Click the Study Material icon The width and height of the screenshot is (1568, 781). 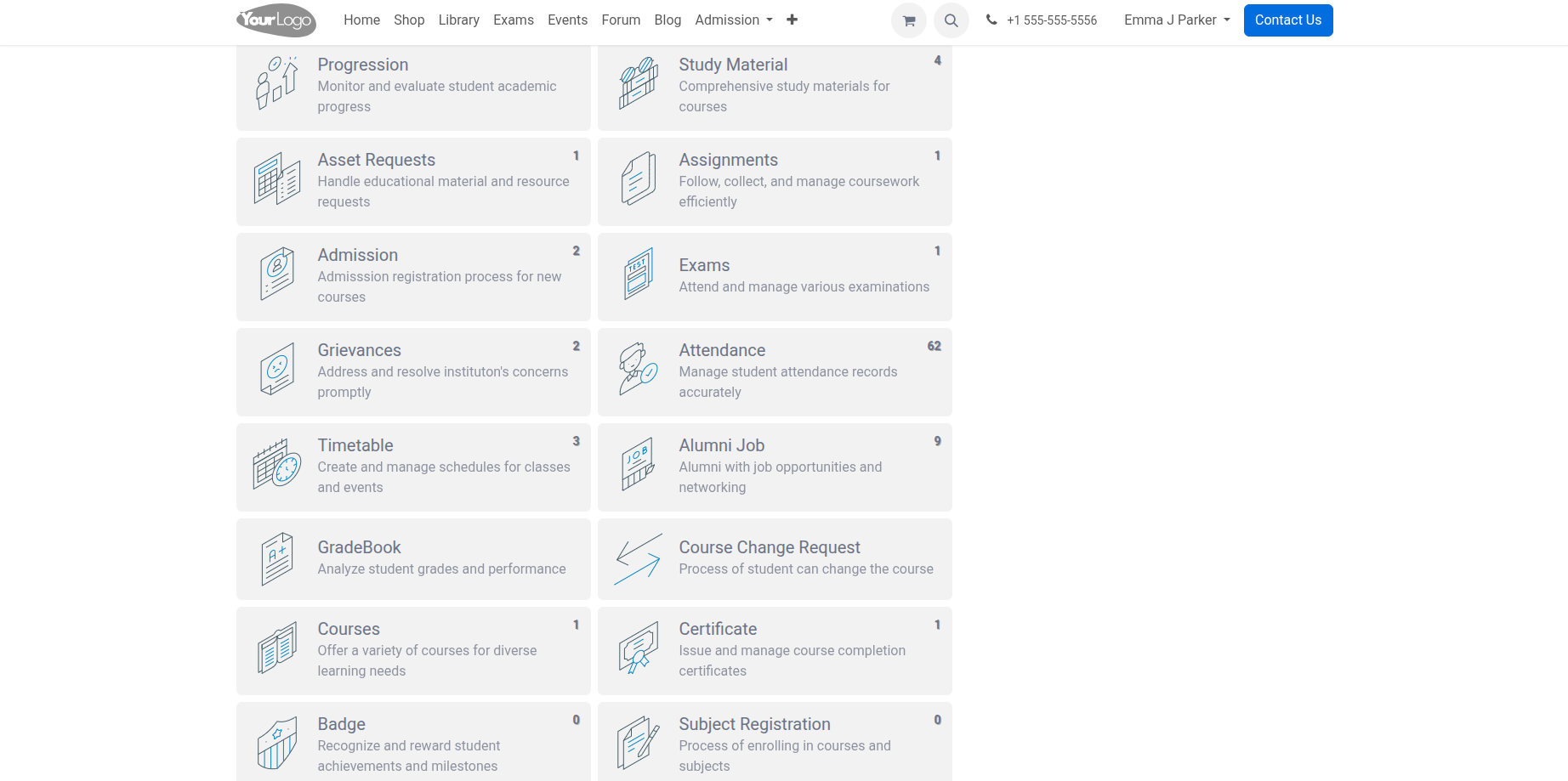coord(639,83)
